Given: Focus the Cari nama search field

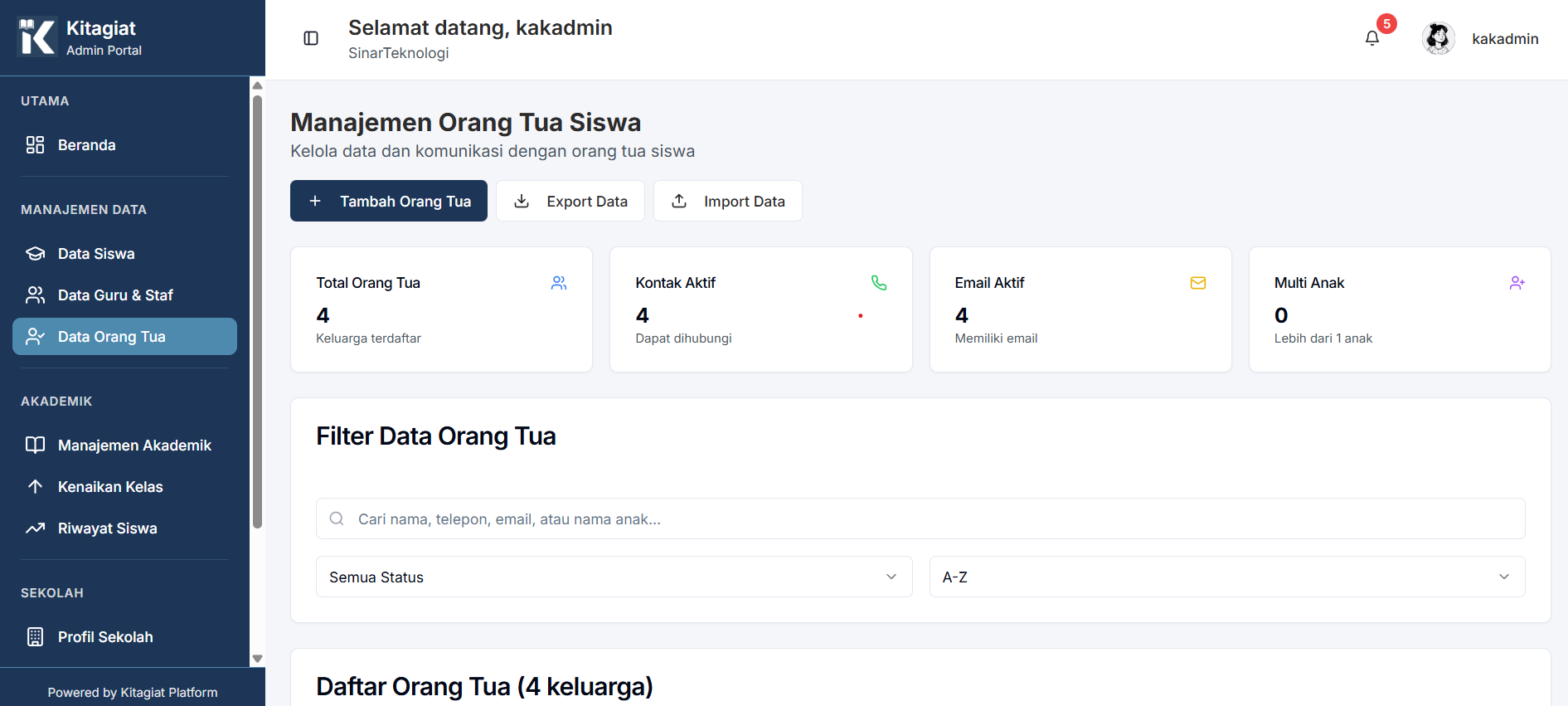Looking at the screenshot, I should (x=920, y=519).
